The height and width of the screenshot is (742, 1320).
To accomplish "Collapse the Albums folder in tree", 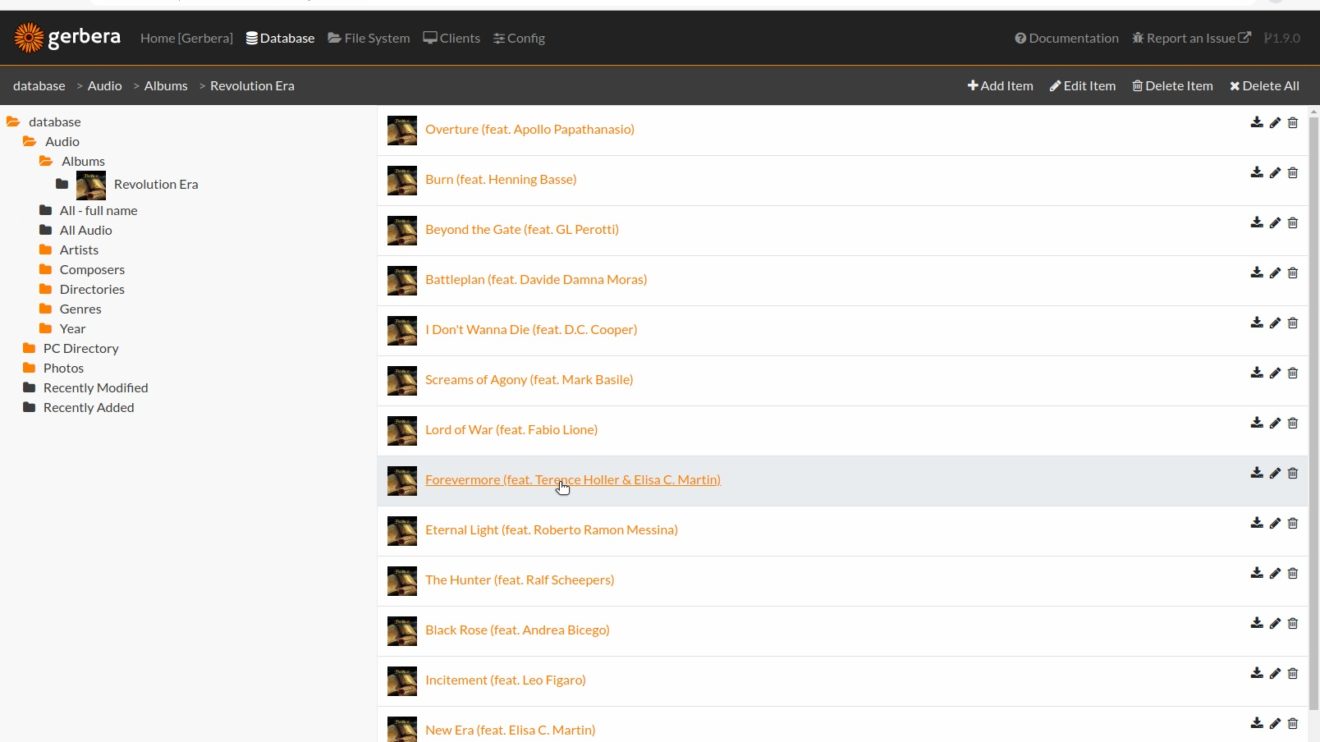I will [46, 161].
